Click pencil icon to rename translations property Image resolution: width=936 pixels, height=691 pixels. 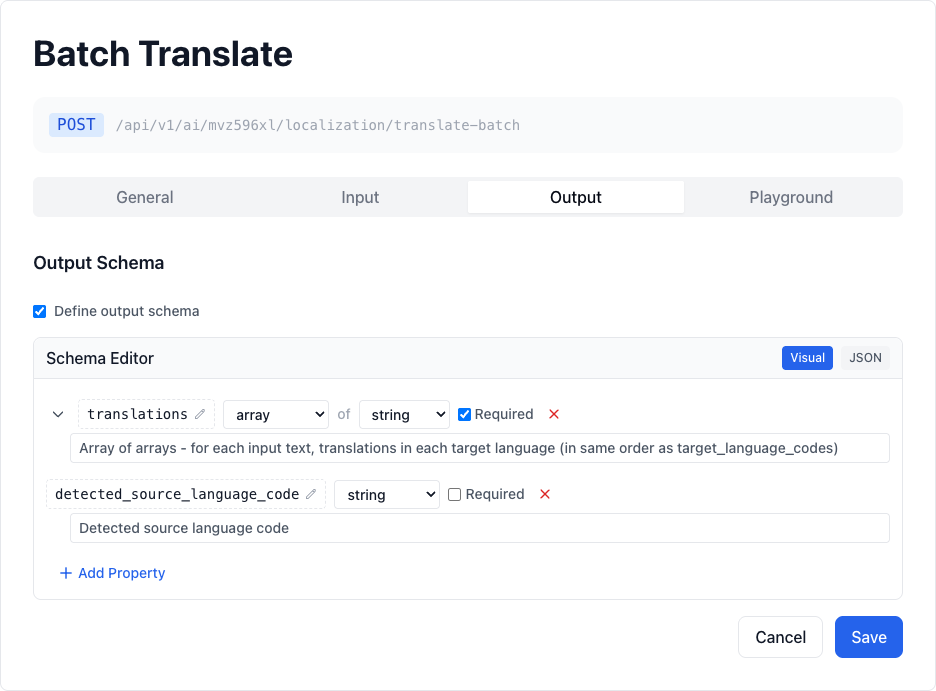tap(199, 414)
